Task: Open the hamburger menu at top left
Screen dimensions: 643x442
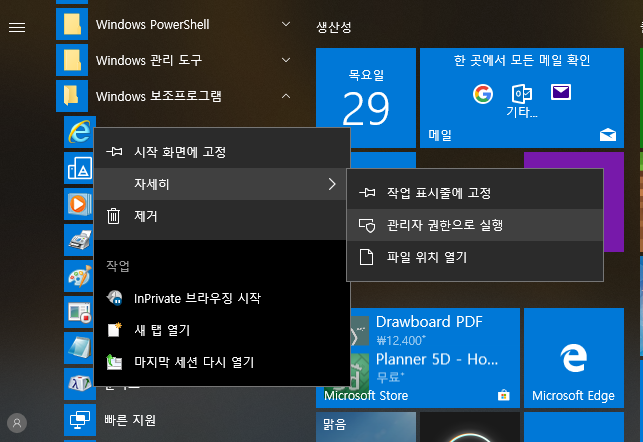Action: click(17, 27)
